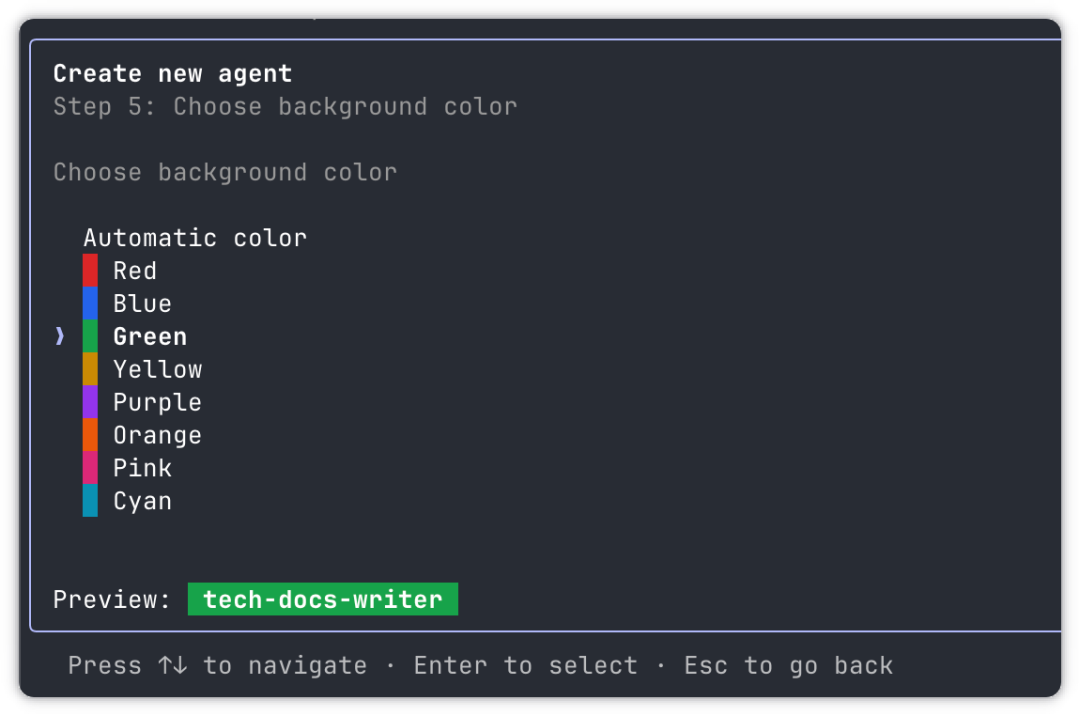Screen dimensions: 1080x716
Task: Select the highlighted Green option
Action: 149,337
